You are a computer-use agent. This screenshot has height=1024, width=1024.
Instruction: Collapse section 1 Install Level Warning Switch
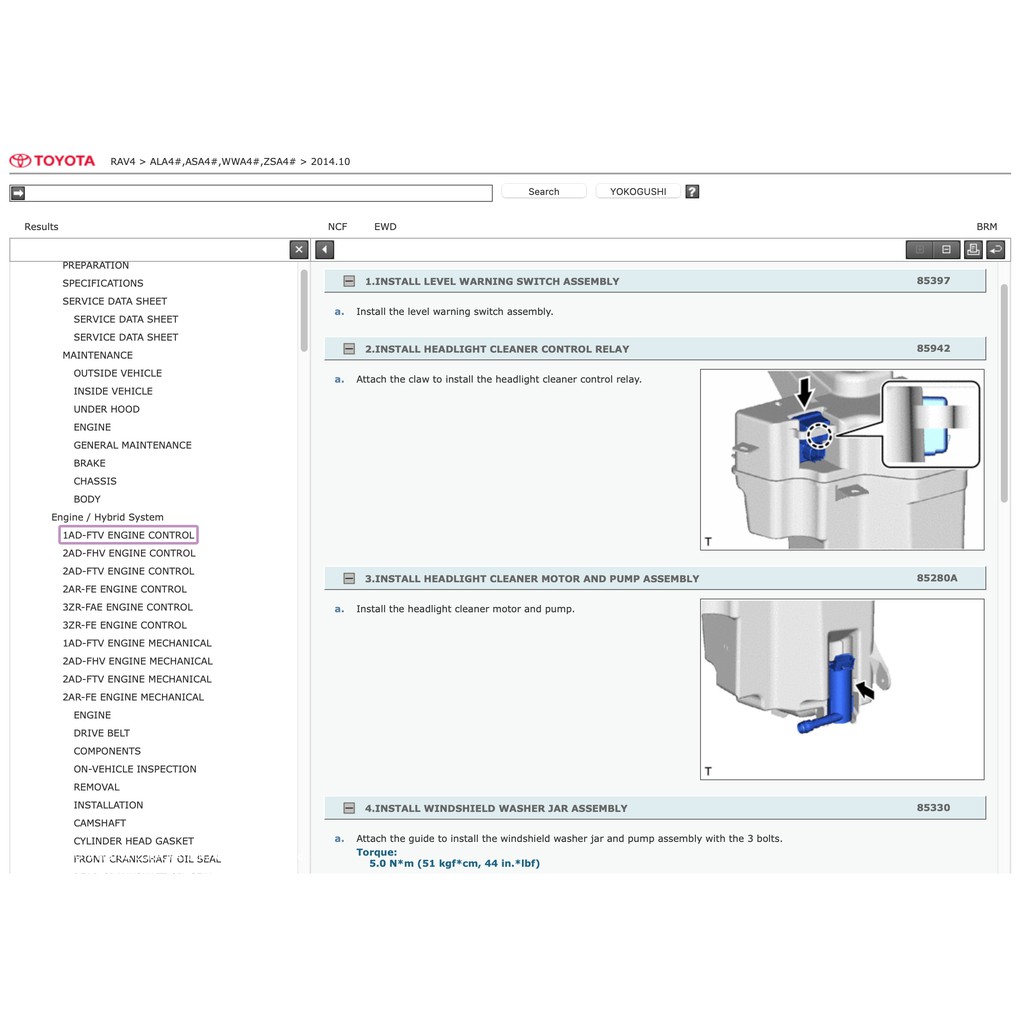click(x=349, y=282)
